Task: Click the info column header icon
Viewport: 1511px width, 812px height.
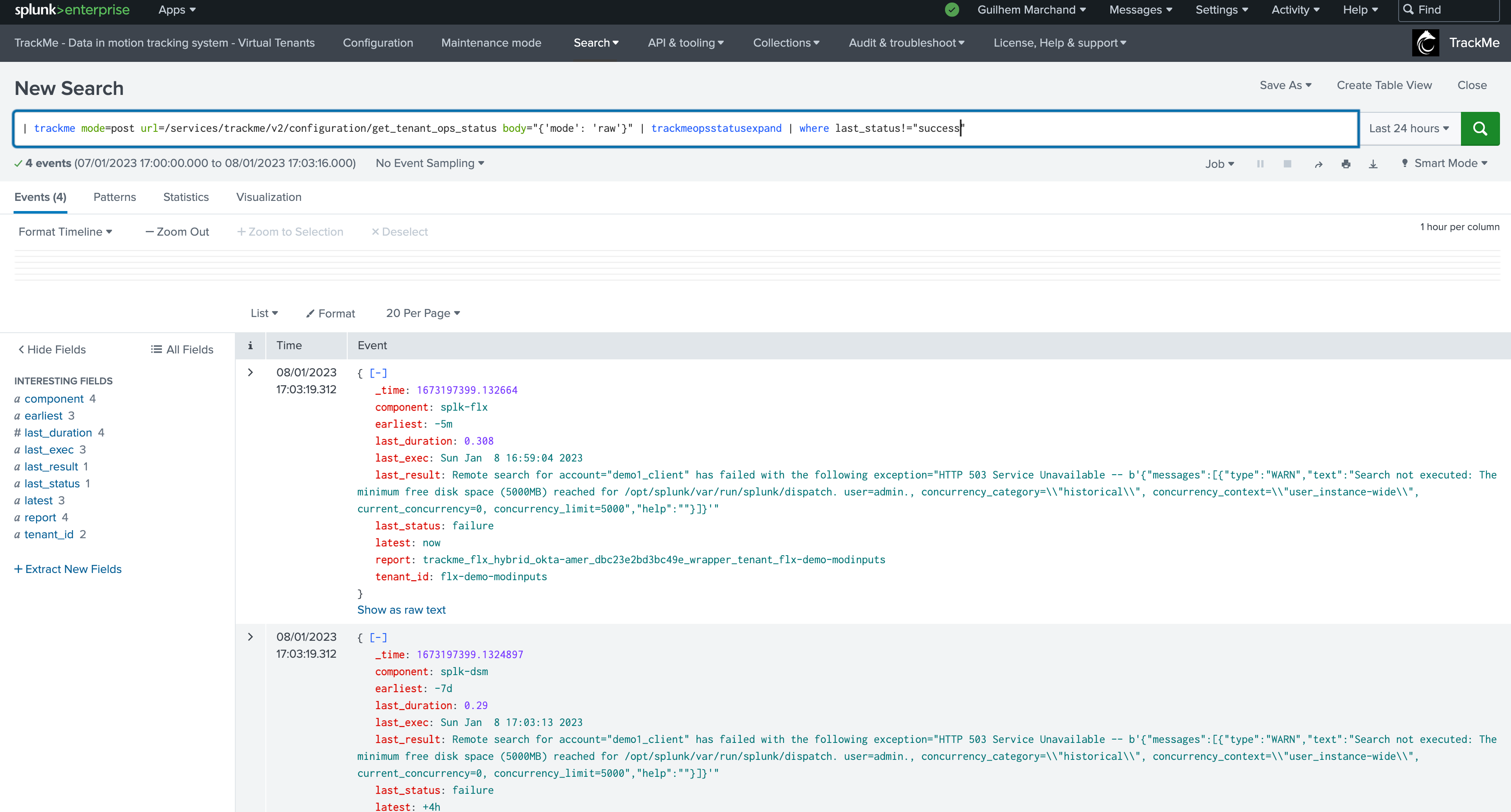Action: (251, 345)
